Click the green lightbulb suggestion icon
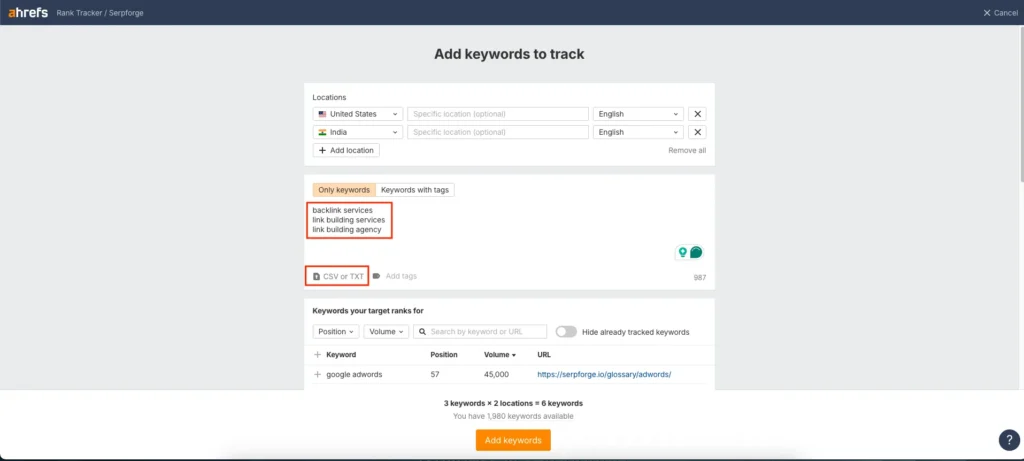 pos(683,252)
